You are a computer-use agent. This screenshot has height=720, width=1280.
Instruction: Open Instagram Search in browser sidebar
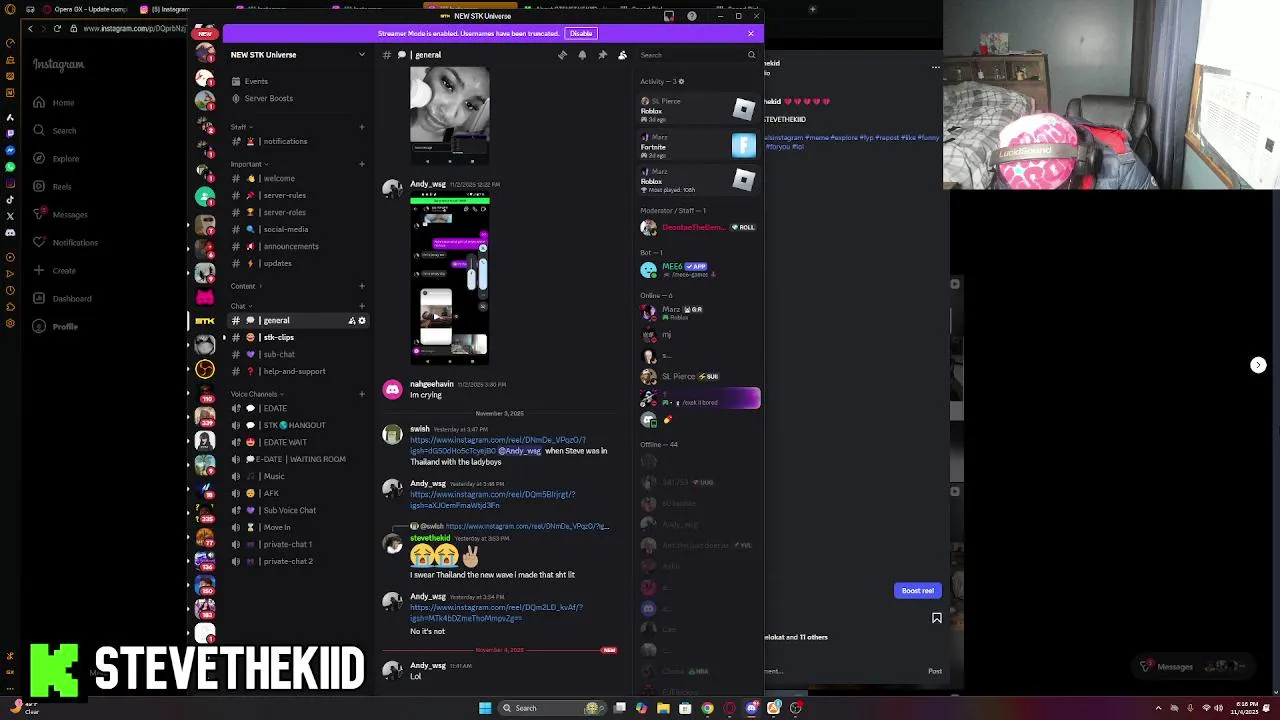pos(55,130)
